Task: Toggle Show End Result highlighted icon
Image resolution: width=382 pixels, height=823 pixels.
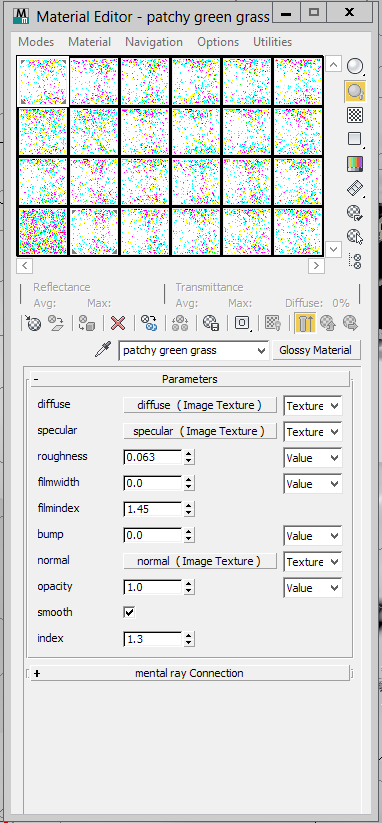Action: [x=305, y=323]
